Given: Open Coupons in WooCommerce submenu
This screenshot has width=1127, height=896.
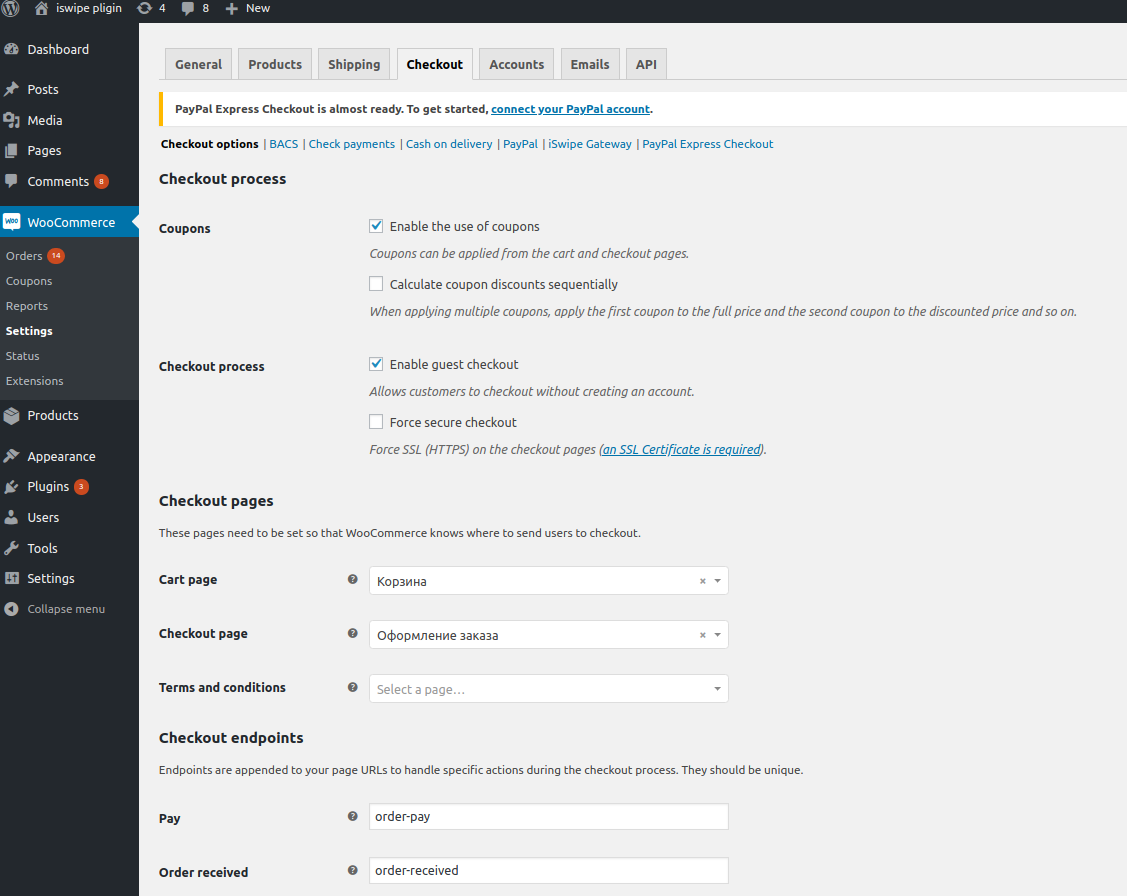Looking at the screenshot, I should pyautogui.click(x=29, y=281).
